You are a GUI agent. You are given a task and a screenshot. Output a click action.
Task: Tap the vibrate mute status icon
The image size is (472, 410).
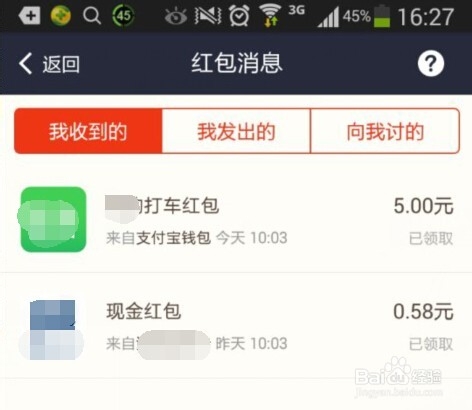click(x=208, y=16)
